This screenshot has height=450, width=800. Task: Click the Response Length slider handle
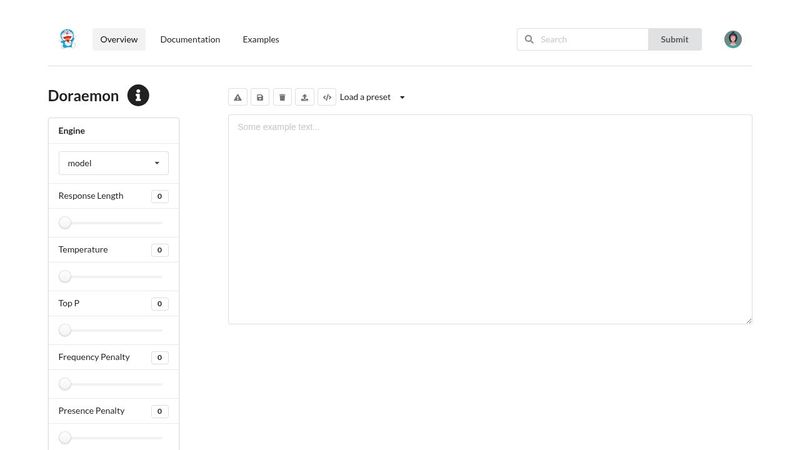65,222
